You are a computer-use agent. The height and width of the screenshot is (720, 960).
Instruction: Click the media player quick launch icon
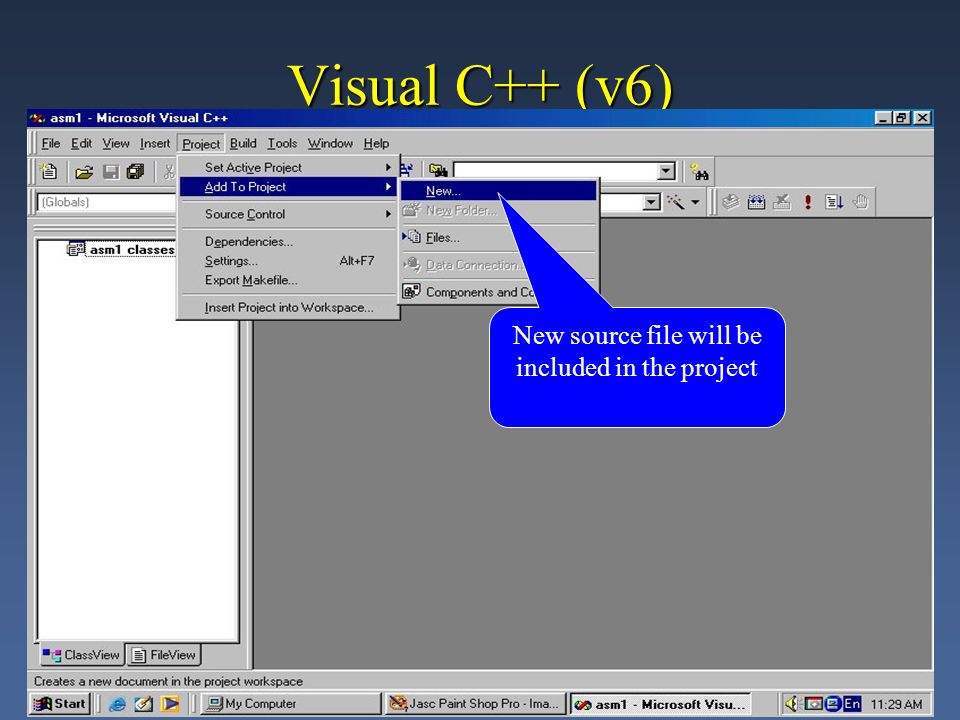[x=170, y=704]
